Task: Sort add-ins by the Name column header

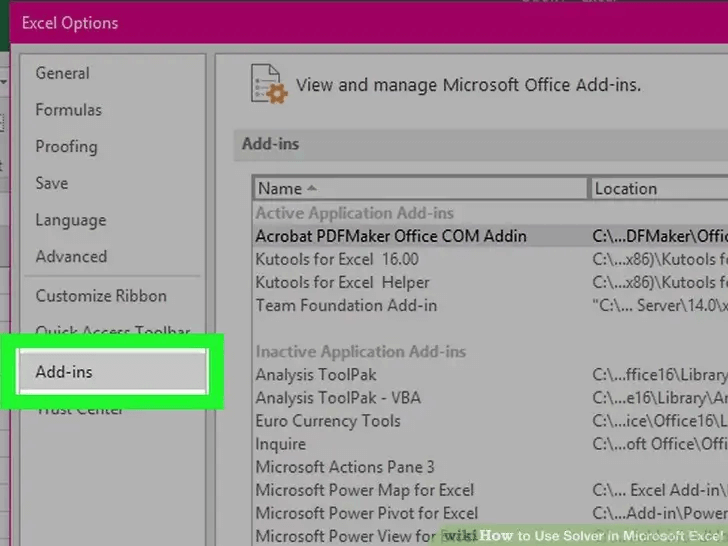Action: pyautogui.click(x=420, y=188)
